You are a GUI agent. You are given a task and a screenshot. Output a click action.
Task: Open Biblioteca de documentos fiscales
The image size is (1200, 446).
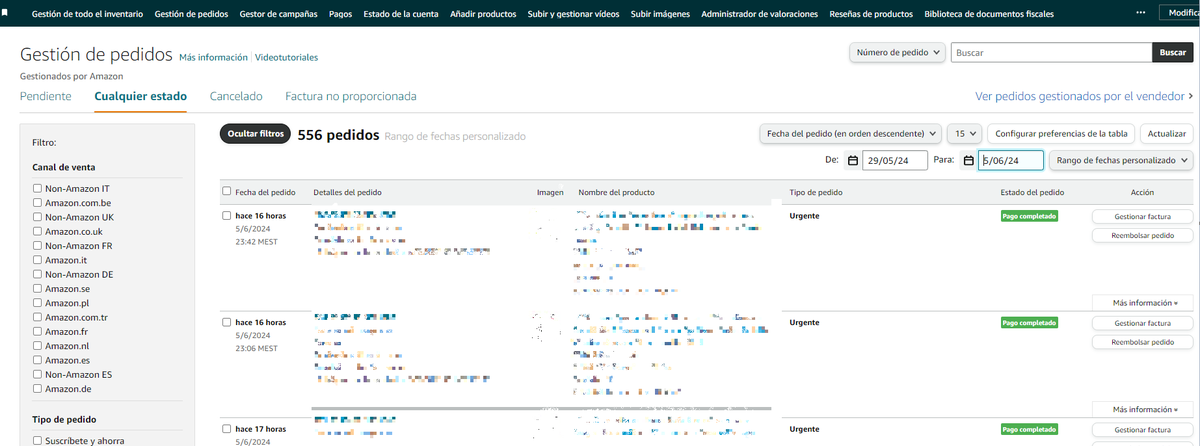pos(989,14)
